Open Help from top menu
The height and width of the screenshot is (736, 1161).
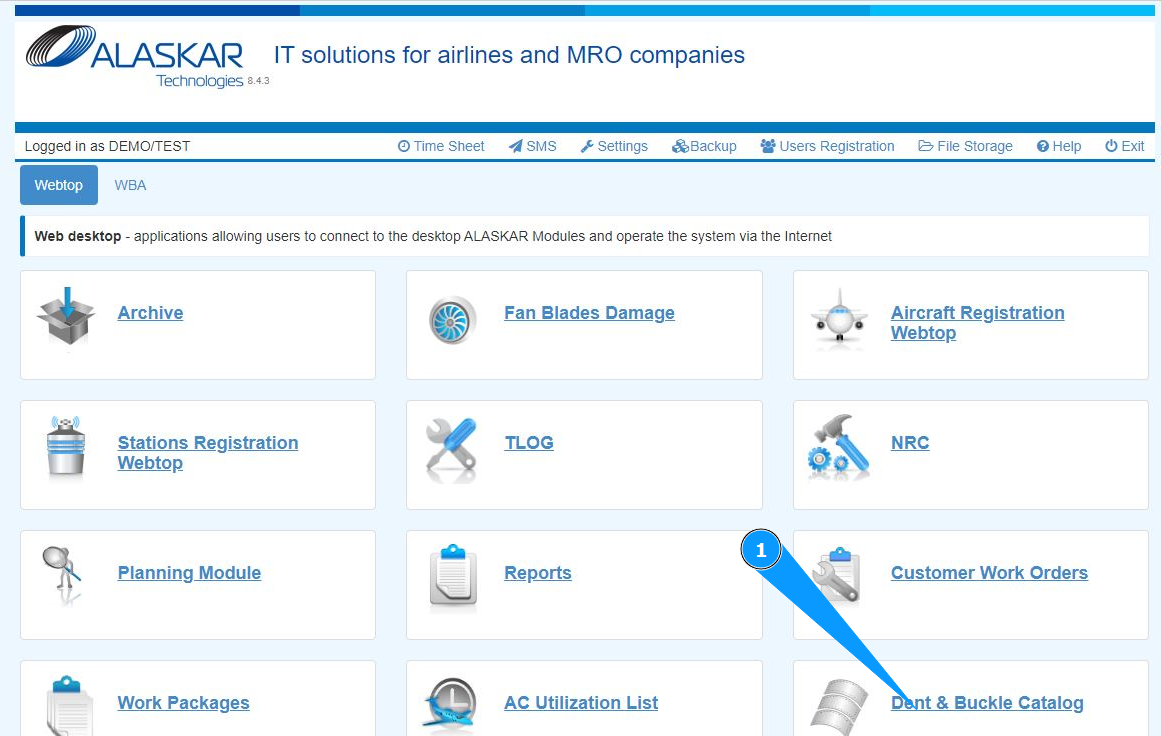tap(1059, 146)
